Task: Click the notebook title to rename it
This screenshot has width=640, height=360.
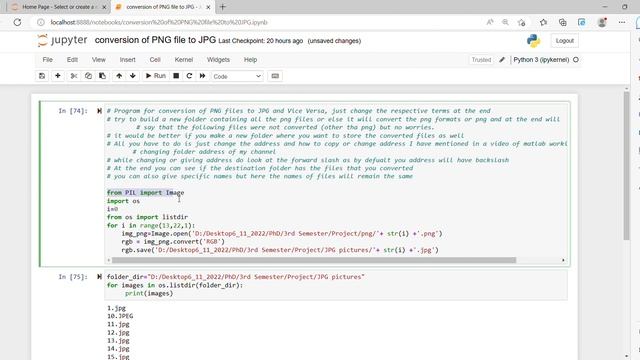Action: click(x=155, y=40)
